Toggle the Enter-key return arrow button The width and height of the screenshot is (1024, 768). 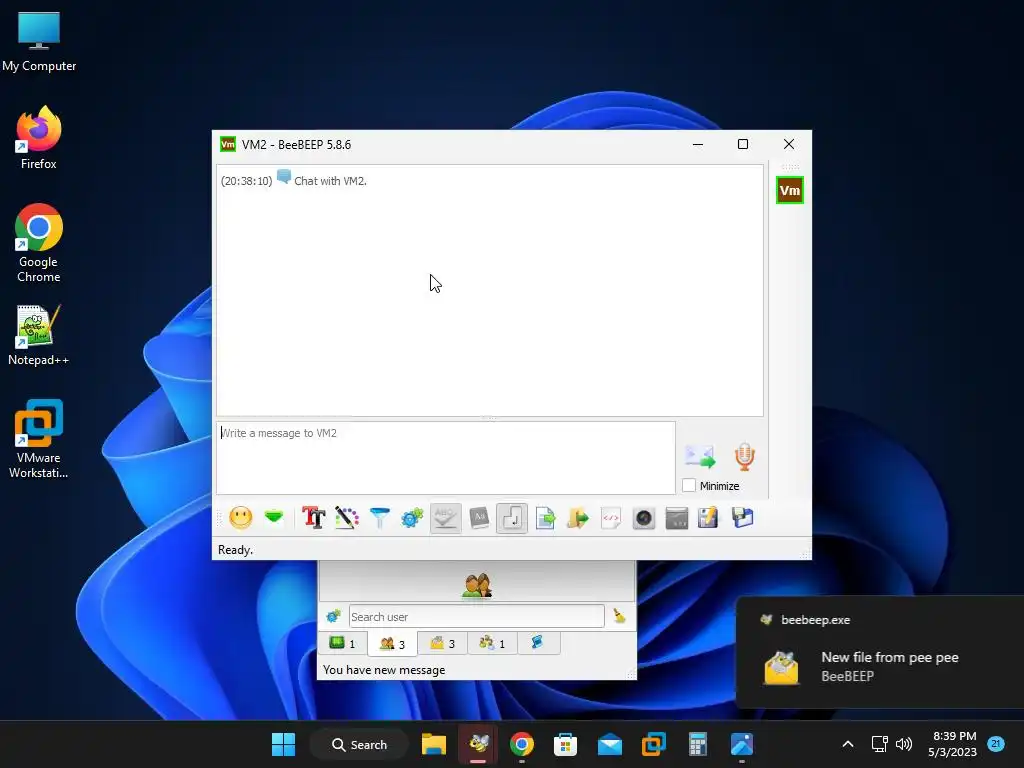pyautogui.click(x=511, y=518)
